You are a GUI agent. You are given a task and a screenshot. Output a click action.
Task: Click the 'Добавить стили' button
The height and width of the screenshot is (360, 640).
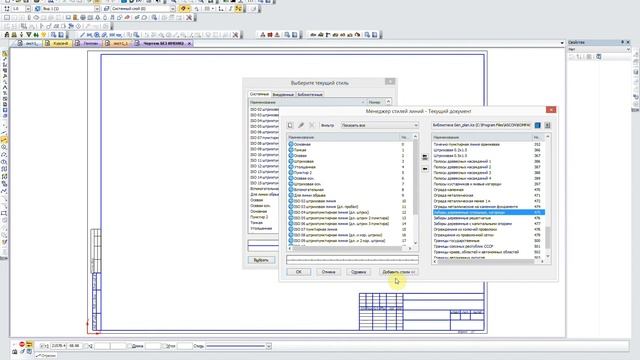click(x=398, y=272)
